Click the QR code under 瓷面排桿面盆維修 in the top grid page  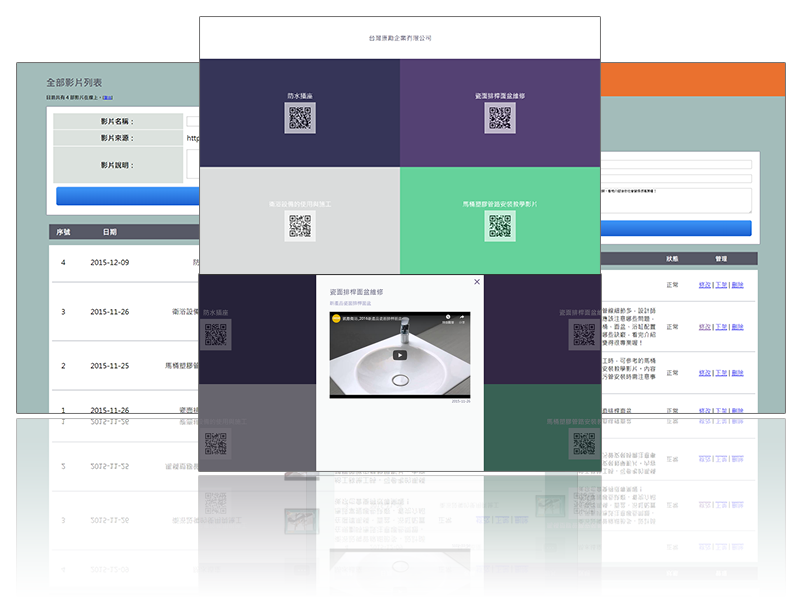click(500, 118)
